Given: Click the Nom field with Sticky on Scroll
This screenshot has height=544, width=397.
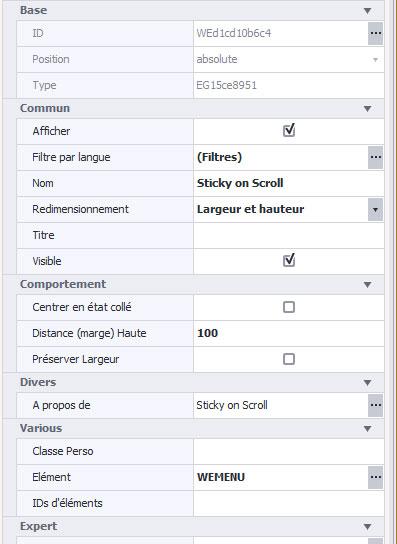Looking at the screenshot, I should pyautogui.click(x=289, y=183).
